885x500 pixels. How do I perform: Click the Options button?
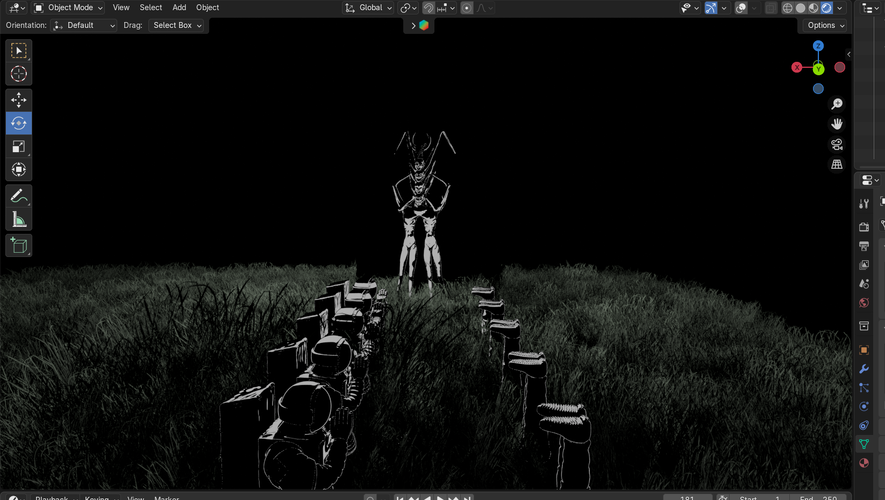tap(825, 25)
